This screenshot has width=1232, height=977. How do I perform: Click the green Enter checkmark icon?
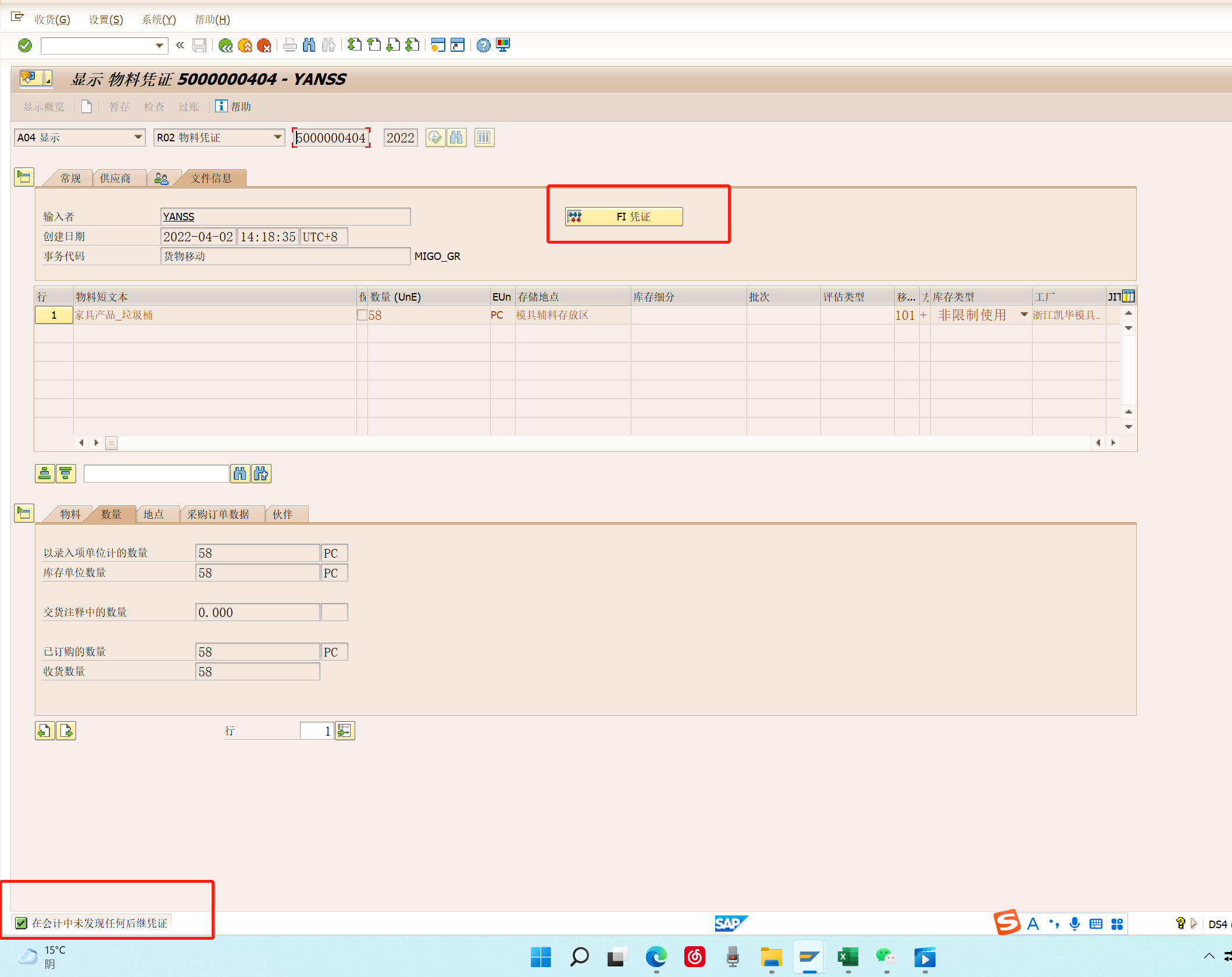pyautogui.click(x=24, y=45)
